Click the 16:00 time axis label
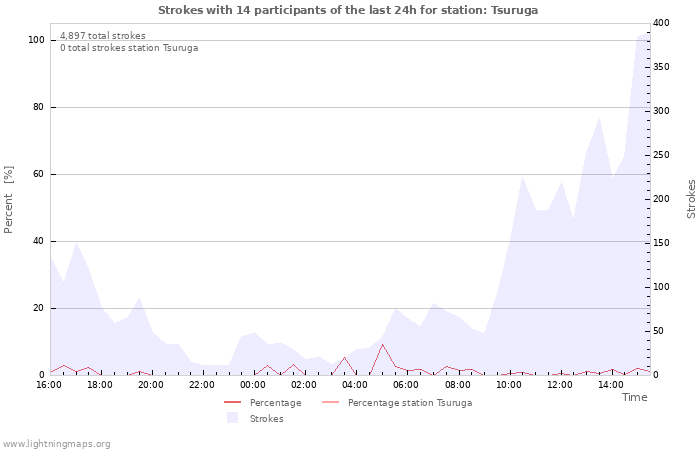 point(49,385)
